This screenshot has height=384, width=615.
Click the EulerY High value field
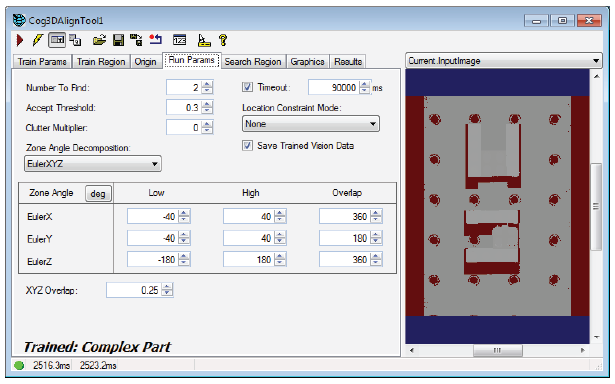249,238
